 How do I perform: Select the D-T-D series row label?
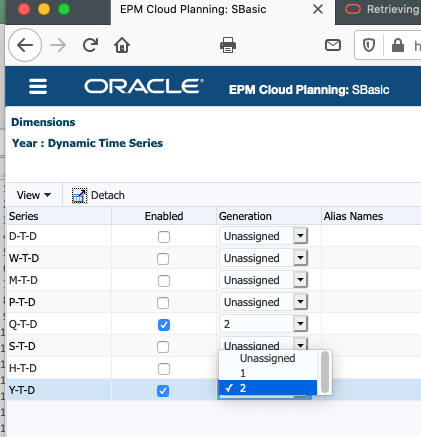23,236
